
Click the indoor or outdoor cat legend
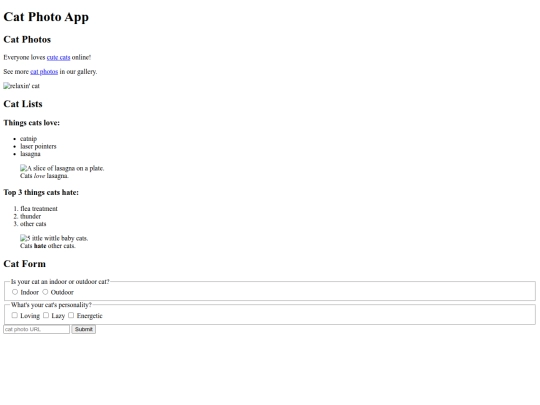click(x=60, y=281)
